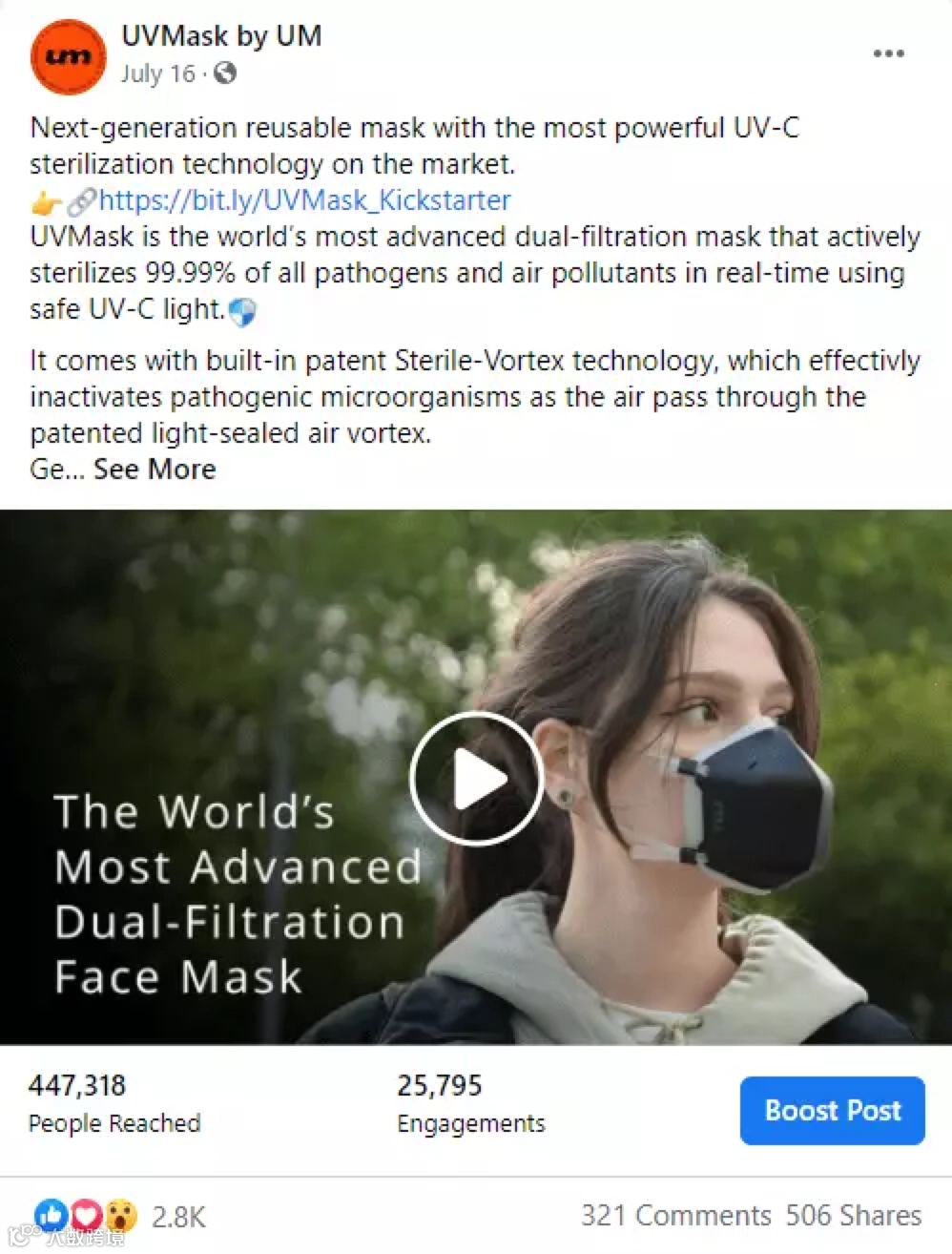This screenshot has height=1254, width=952.
Task: Expand post text with See More
Action: (x=155, y=470)
